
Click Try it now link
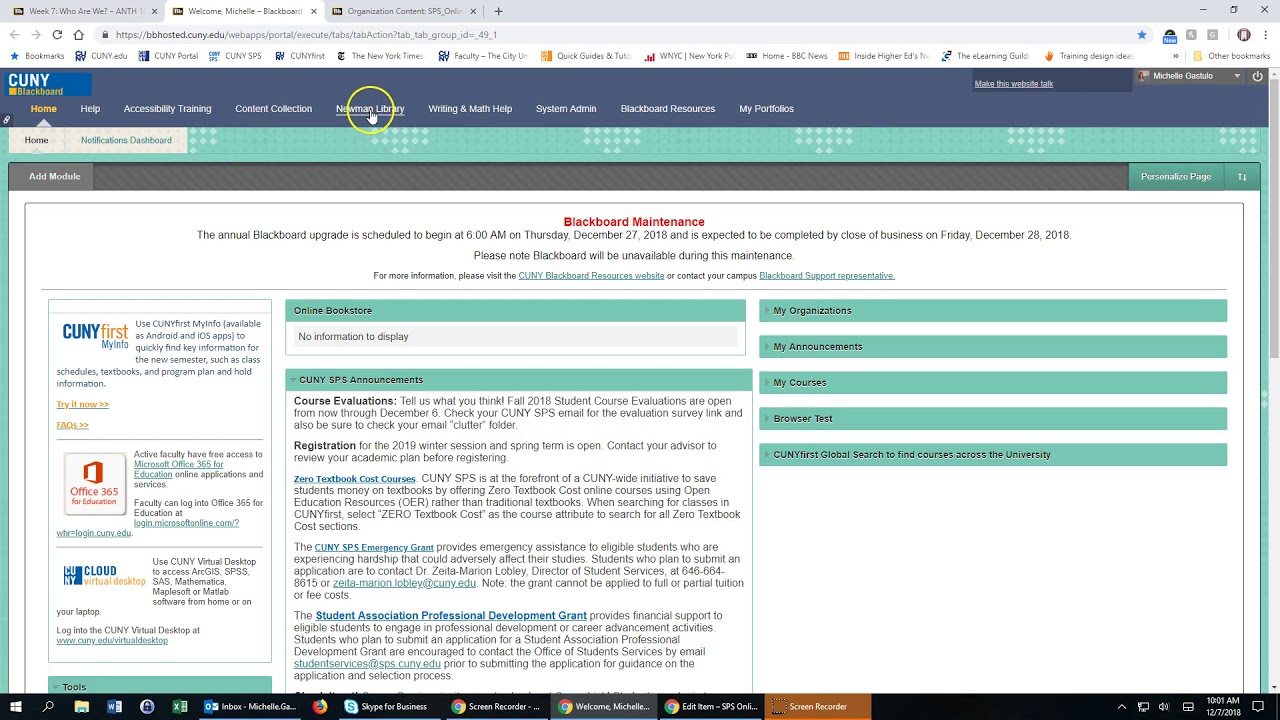coord(82,405)
